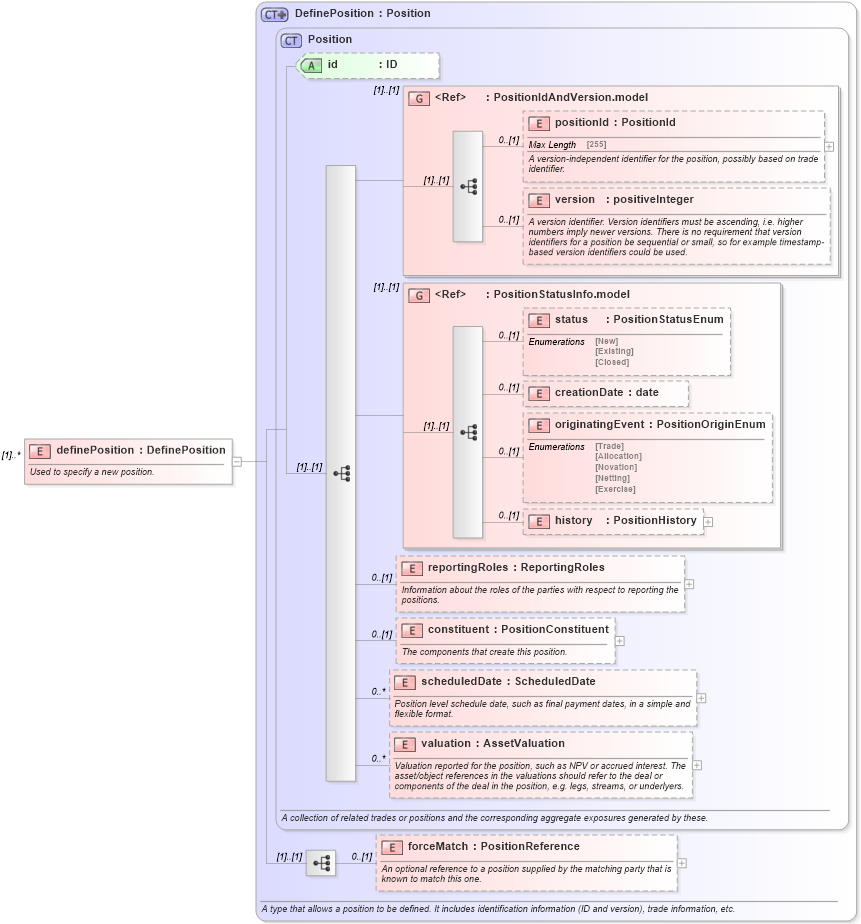Expand the constituent element

[618, 640]
